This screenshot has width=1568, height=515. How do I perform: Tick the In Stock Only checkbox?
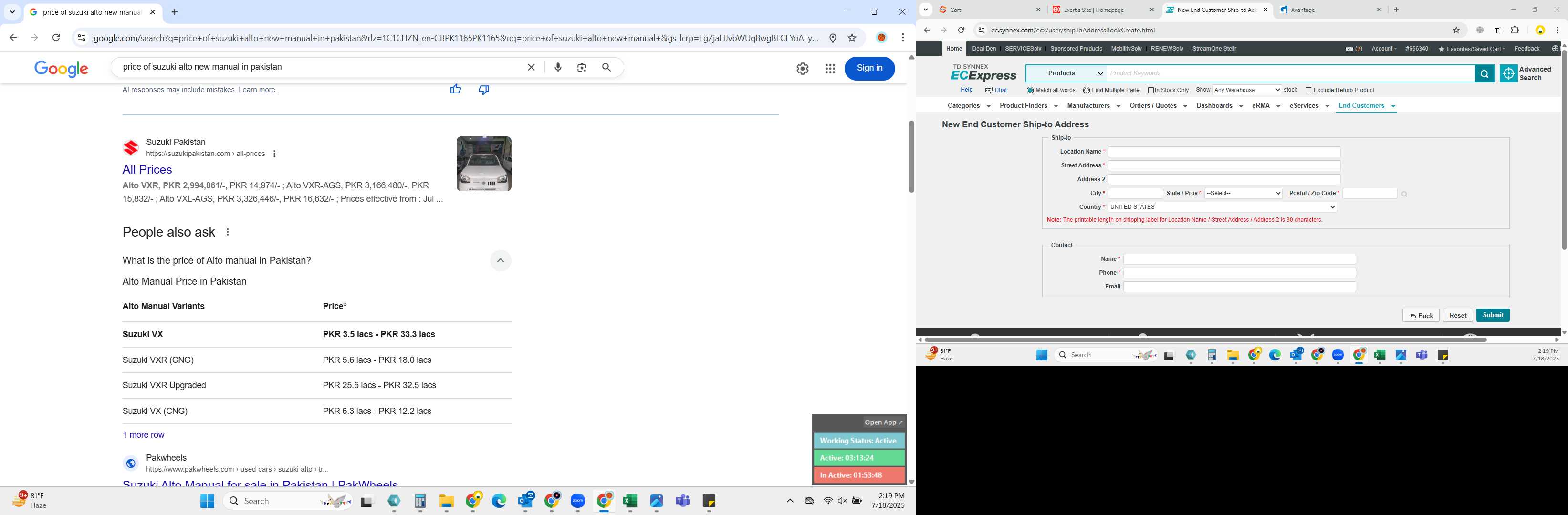[x=1151, y=91]
